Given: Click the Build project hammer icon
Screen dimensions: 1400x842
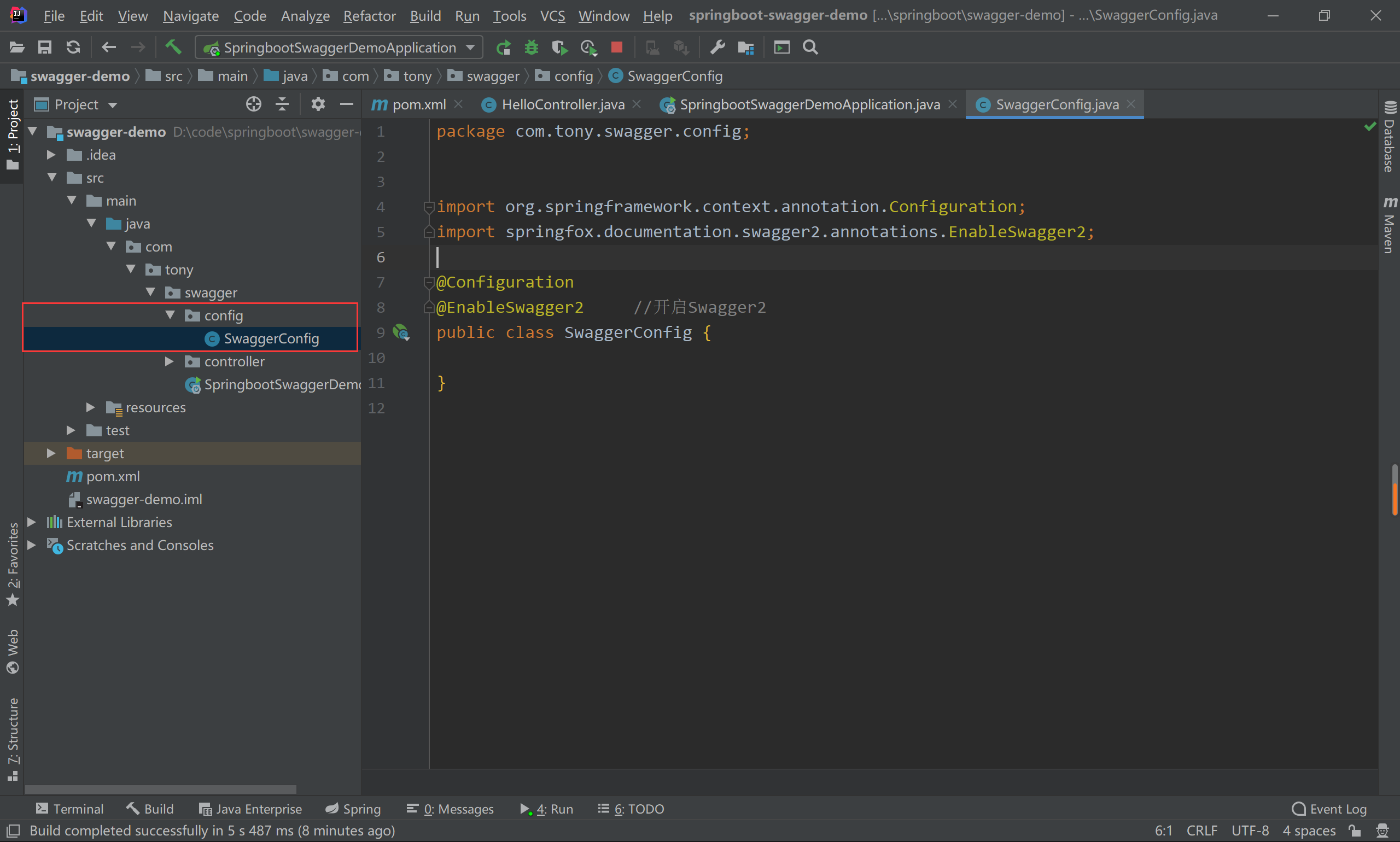Looking at the screenshot, I should 173,47.
